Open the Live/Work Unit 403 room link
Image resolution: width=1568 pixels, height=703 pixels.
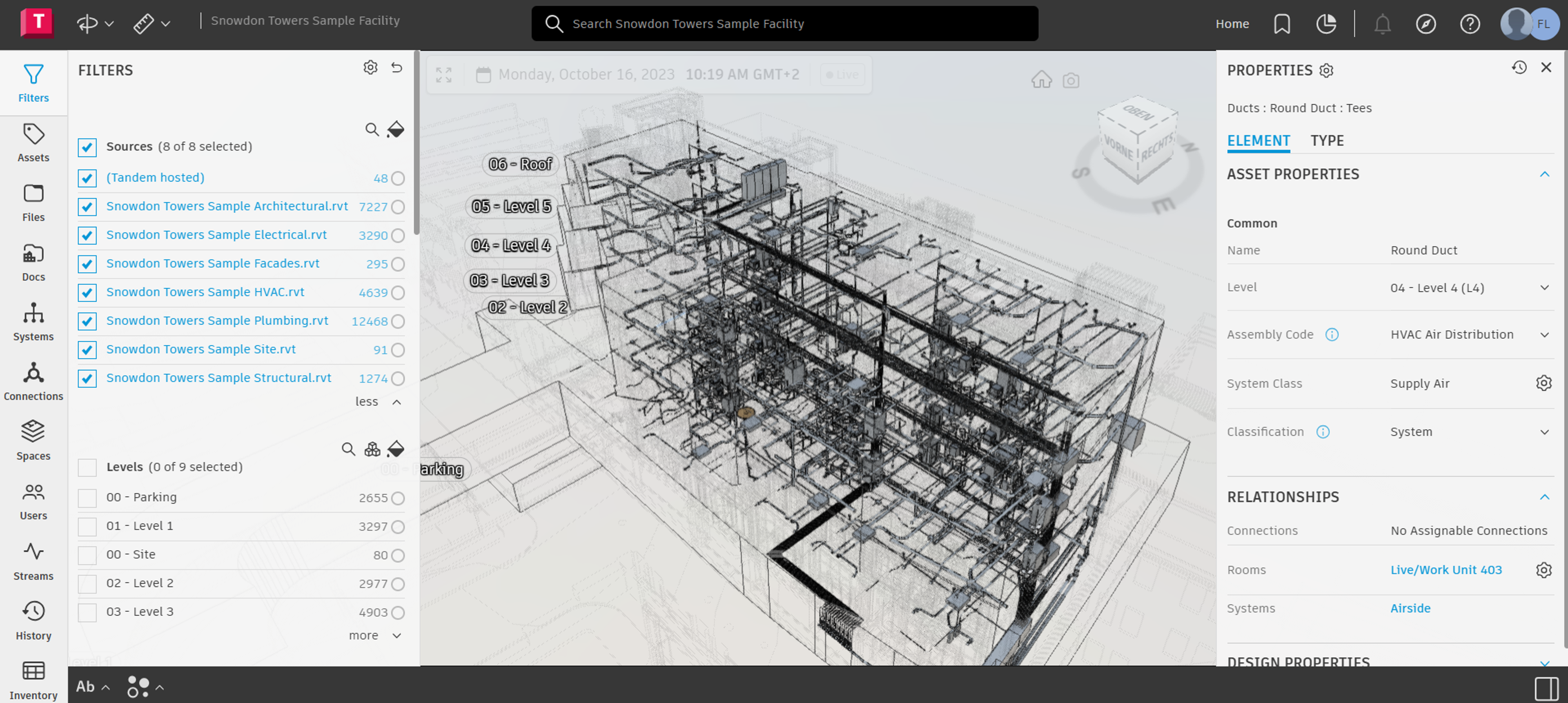(x=1445, y=570)
